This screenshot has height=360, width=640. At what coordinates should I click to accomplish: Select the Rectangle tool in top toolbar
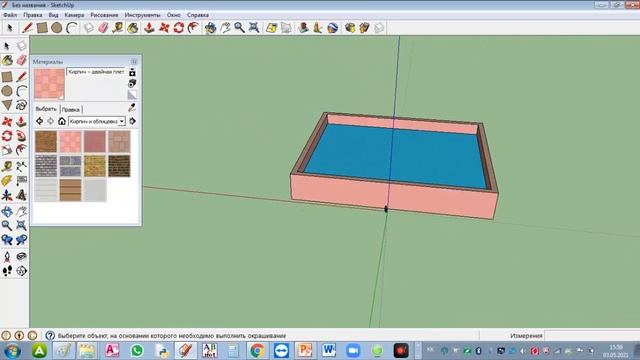pos(42,28)
